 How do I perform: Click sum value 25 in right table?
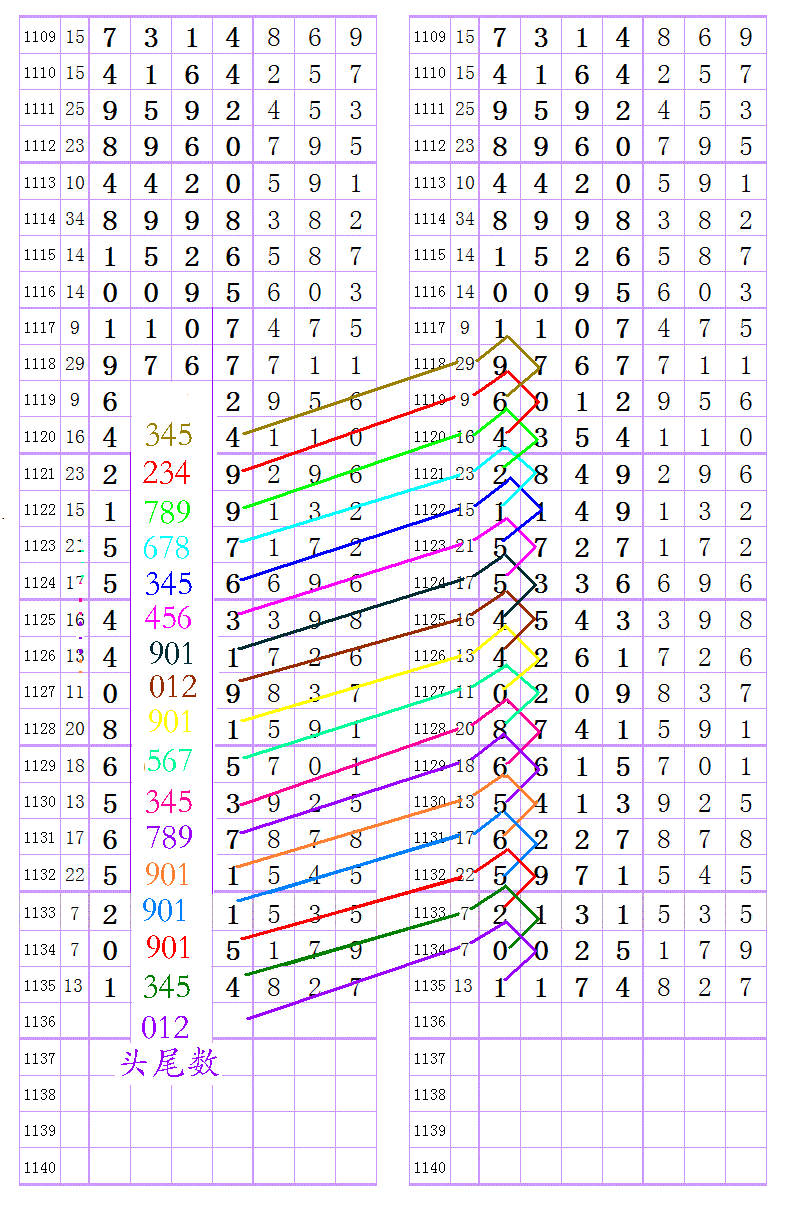pyautogui.click(x=465, y=109)
